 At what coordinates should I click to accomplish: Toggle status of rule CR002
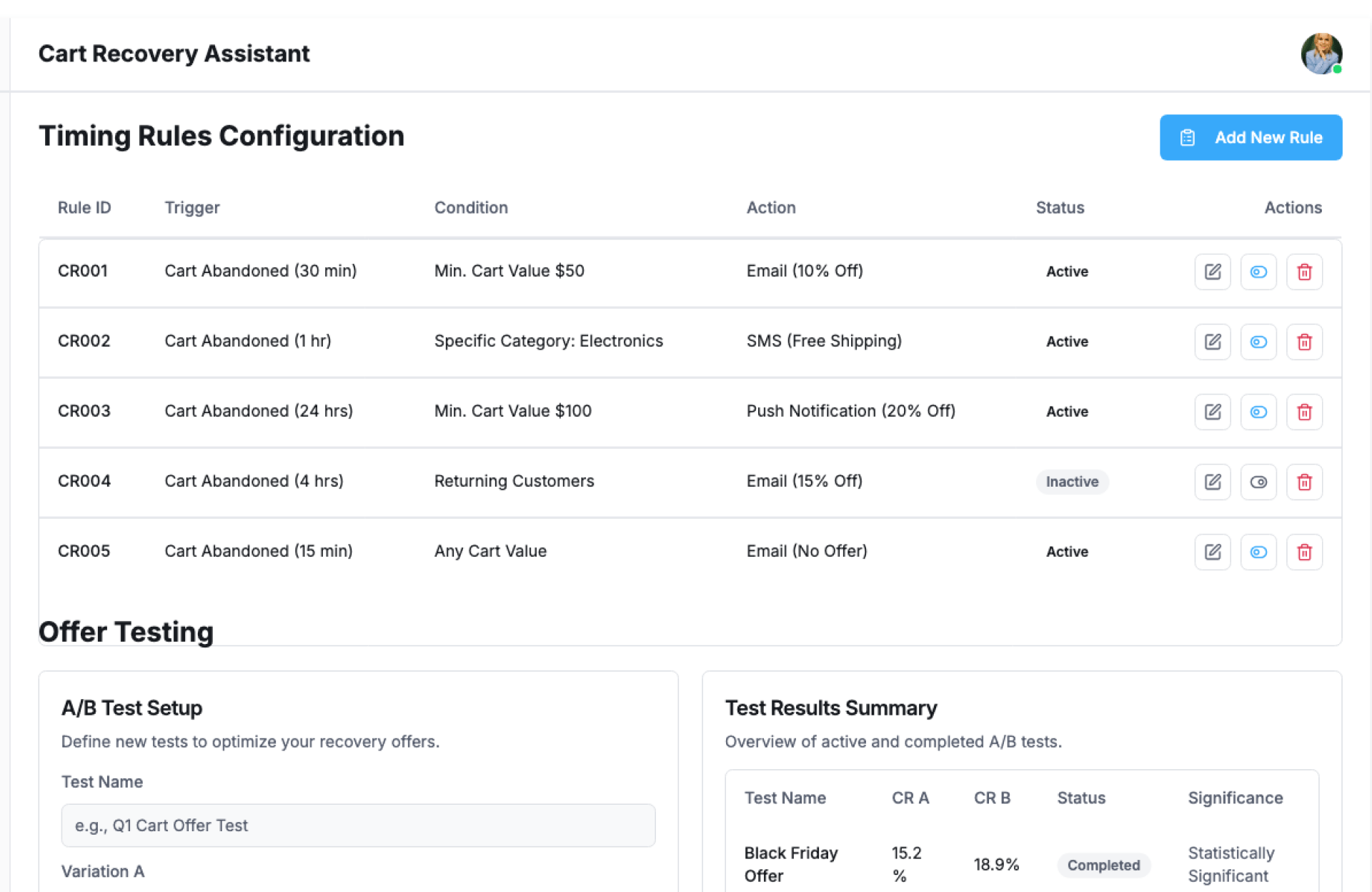(1258, 342)
